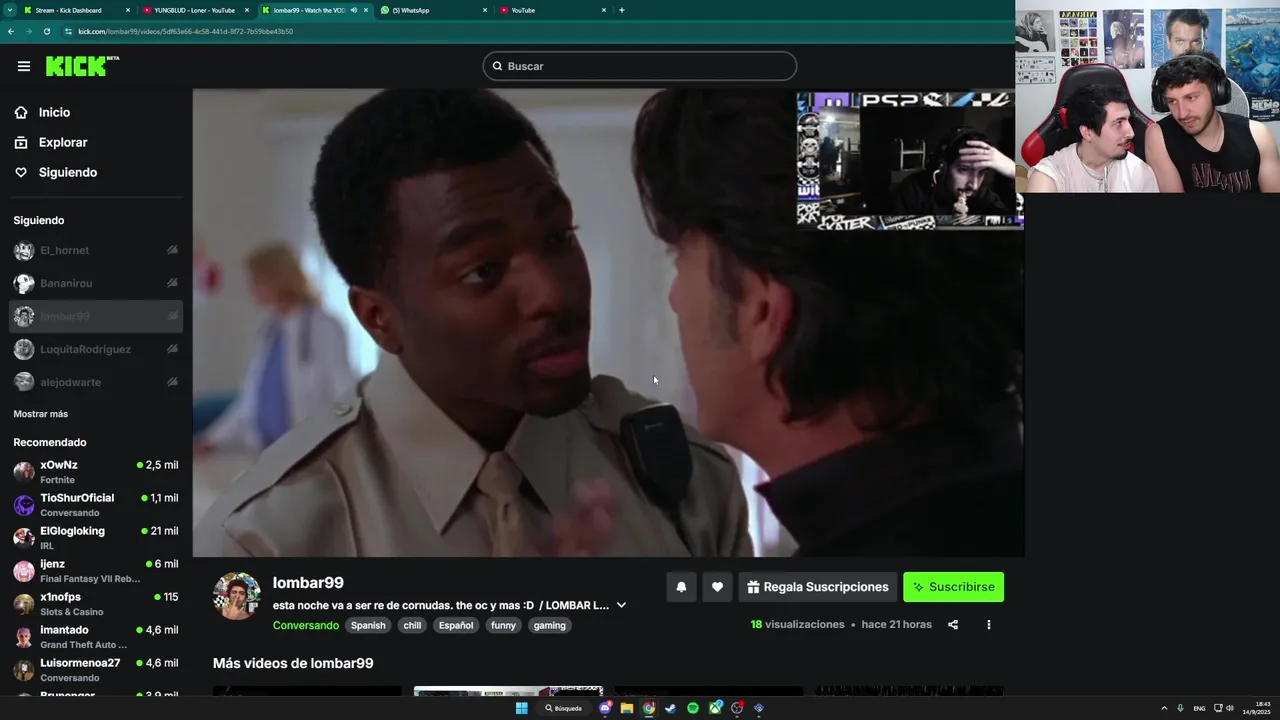Click the browser address bar URL
Image resolution: width=1280 pixels, height=720 pixels.
(x=186, y=31)
